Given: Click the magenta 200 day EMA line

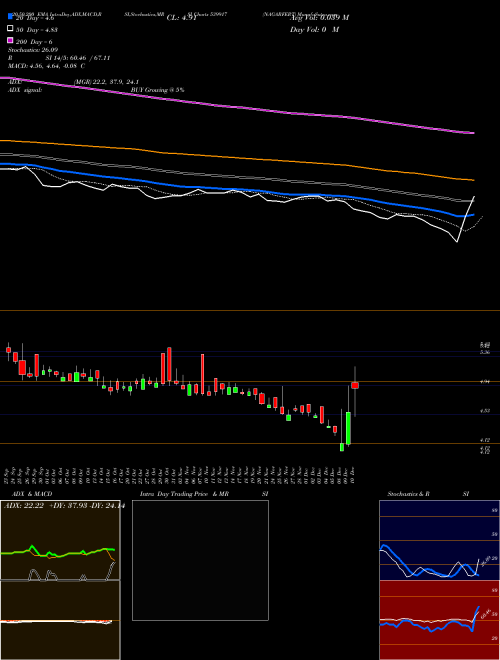Looking at the screenshot, I should tap(236, 106).
